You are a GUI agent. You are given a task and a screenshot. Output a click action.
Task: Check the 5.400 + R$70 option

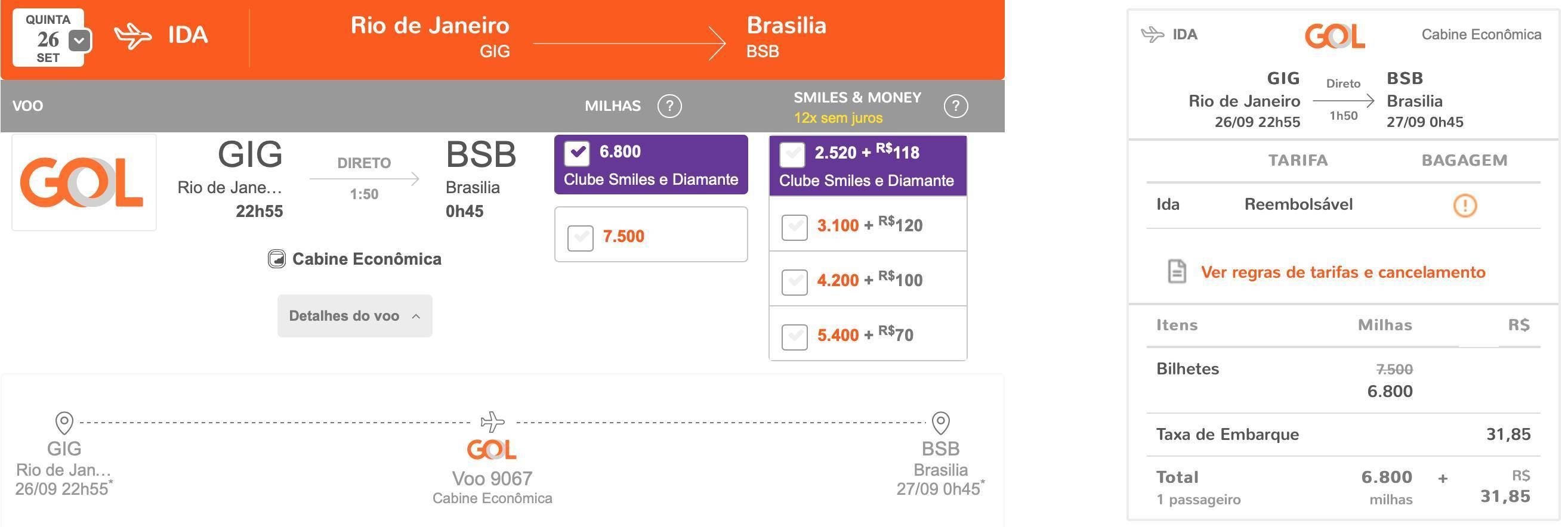coord(794,336)
